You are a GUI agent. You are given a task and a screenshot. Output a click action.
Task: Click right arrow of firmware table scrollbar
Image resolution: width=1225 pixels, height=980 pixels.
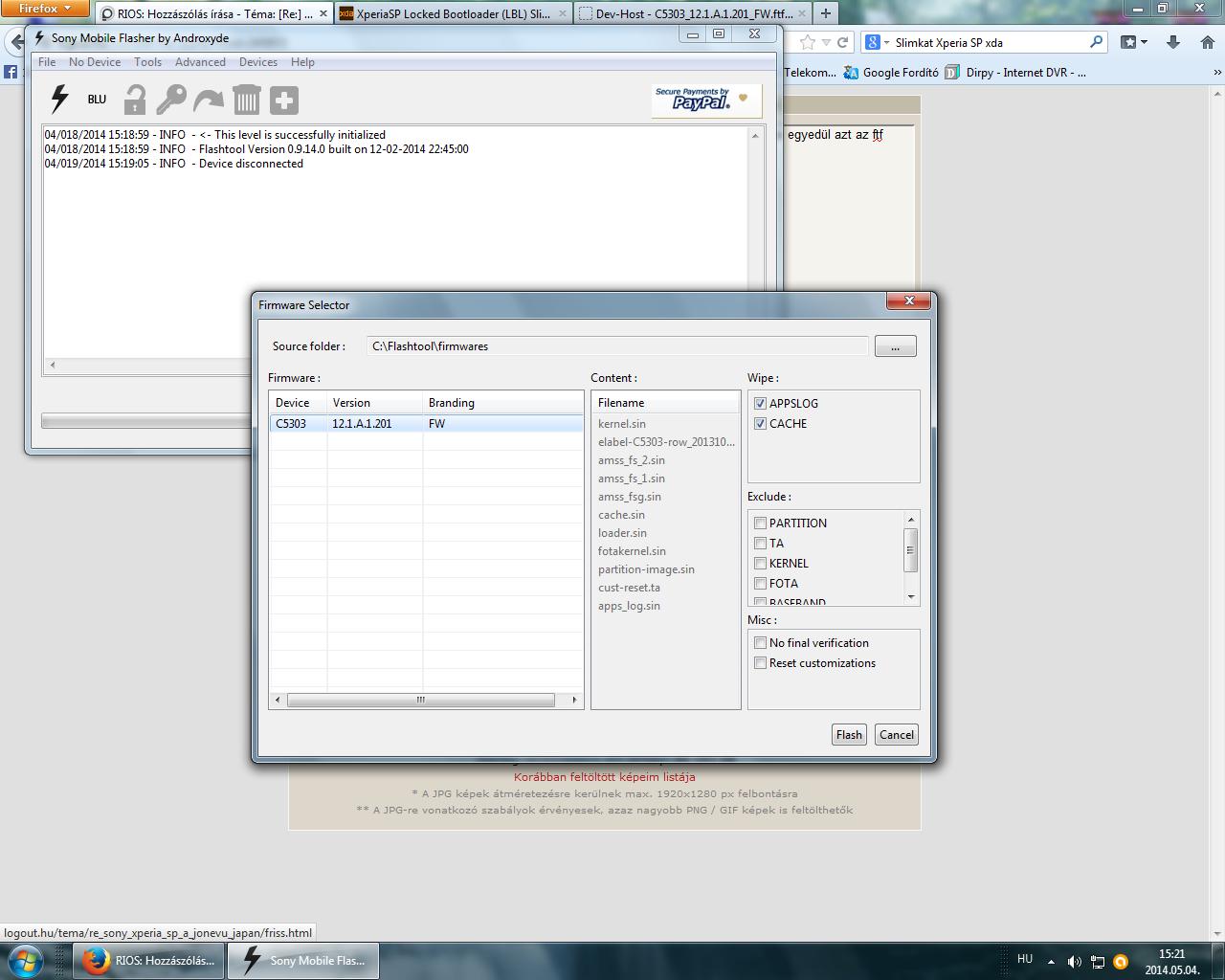(574, 700)
